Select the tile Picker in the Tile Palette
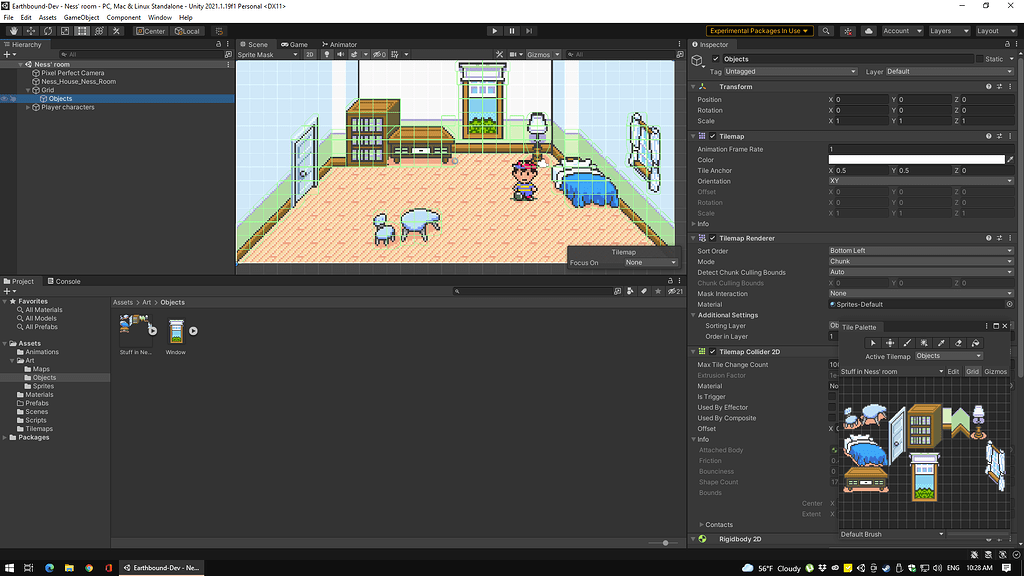 [941, 345]
